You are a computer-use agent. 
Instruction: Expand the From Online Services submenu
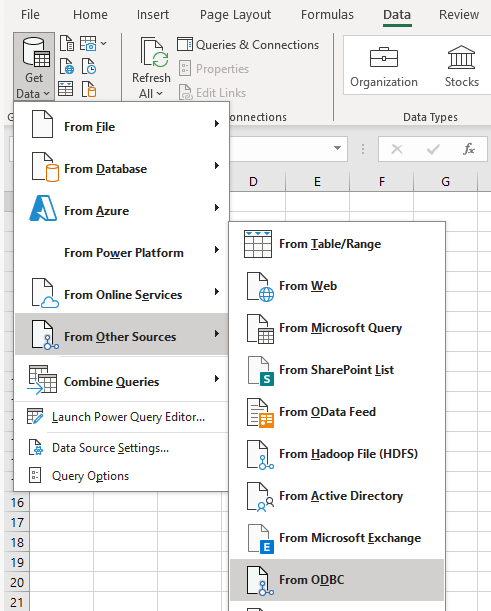point(121,293)
